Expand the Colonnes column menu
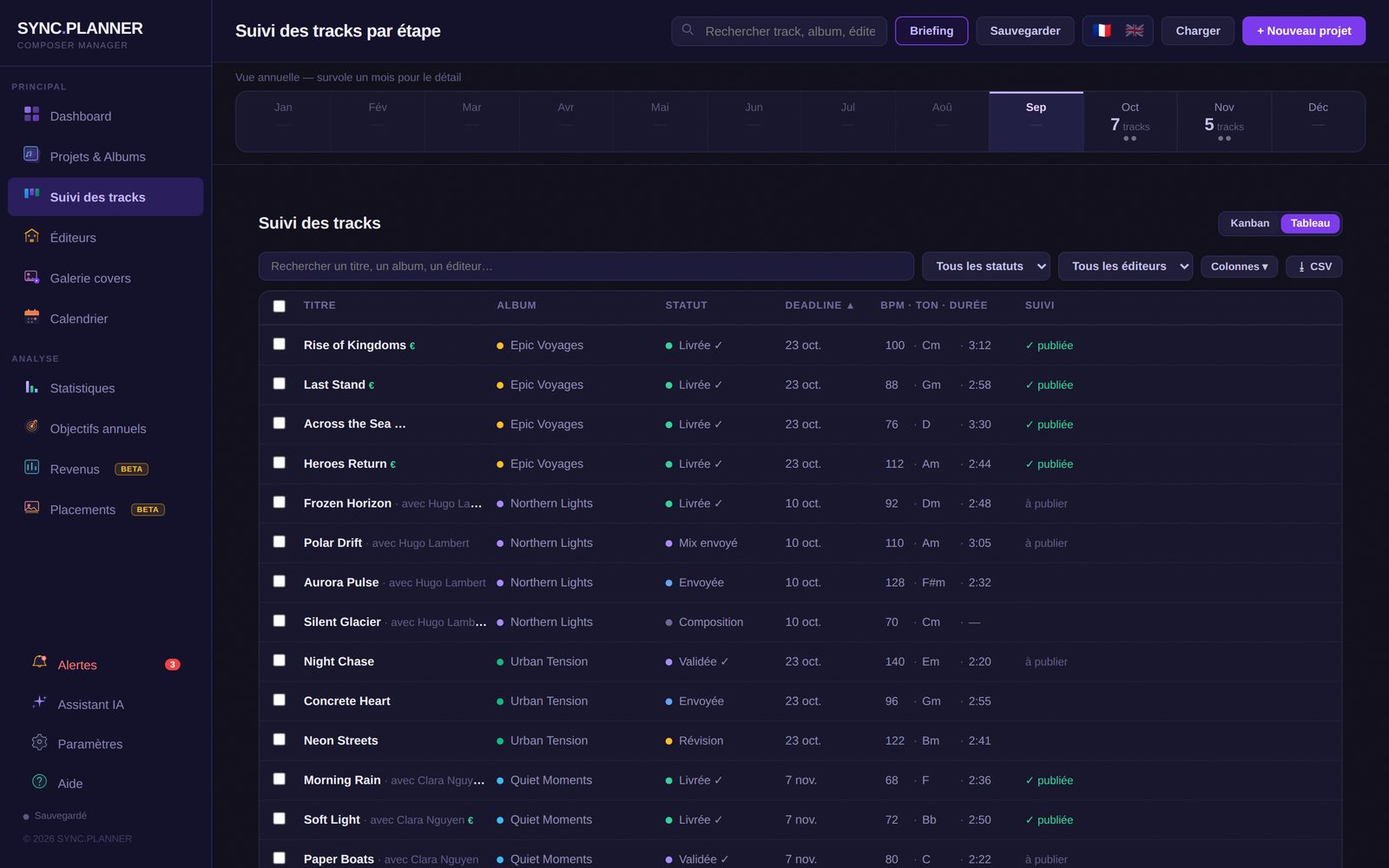 click(x=1239, y=266)
